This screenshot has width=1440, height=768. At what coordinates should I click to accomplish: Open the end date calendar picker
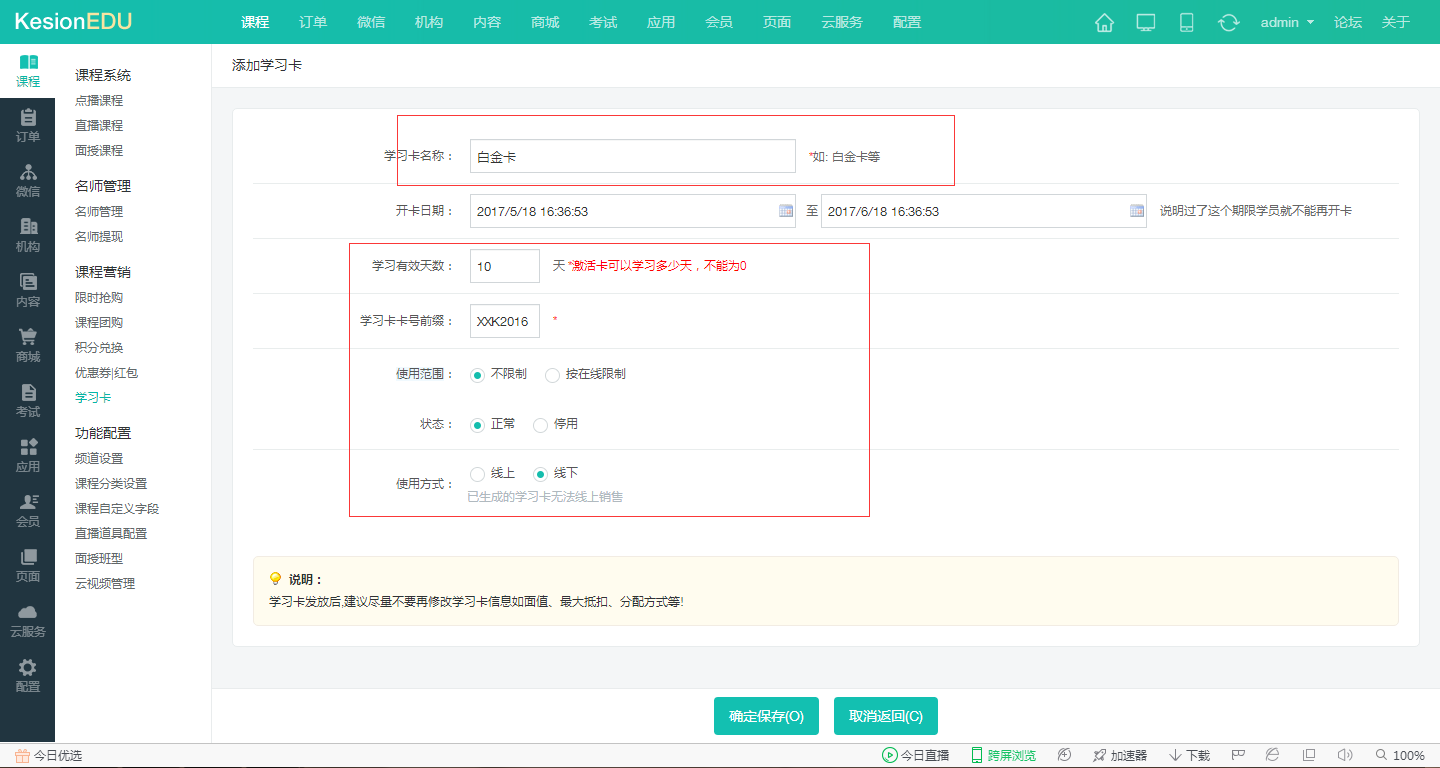pyautogui.click(x=1136, y=211)
